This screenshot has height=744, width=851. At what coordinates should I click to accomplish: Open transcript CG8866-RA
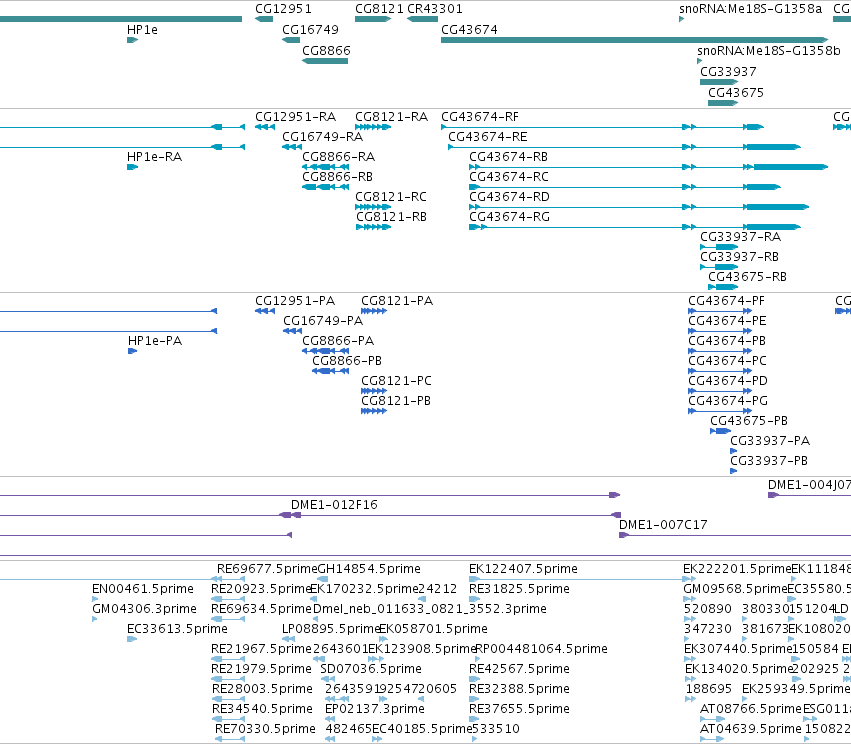click(x=325, y=167)
